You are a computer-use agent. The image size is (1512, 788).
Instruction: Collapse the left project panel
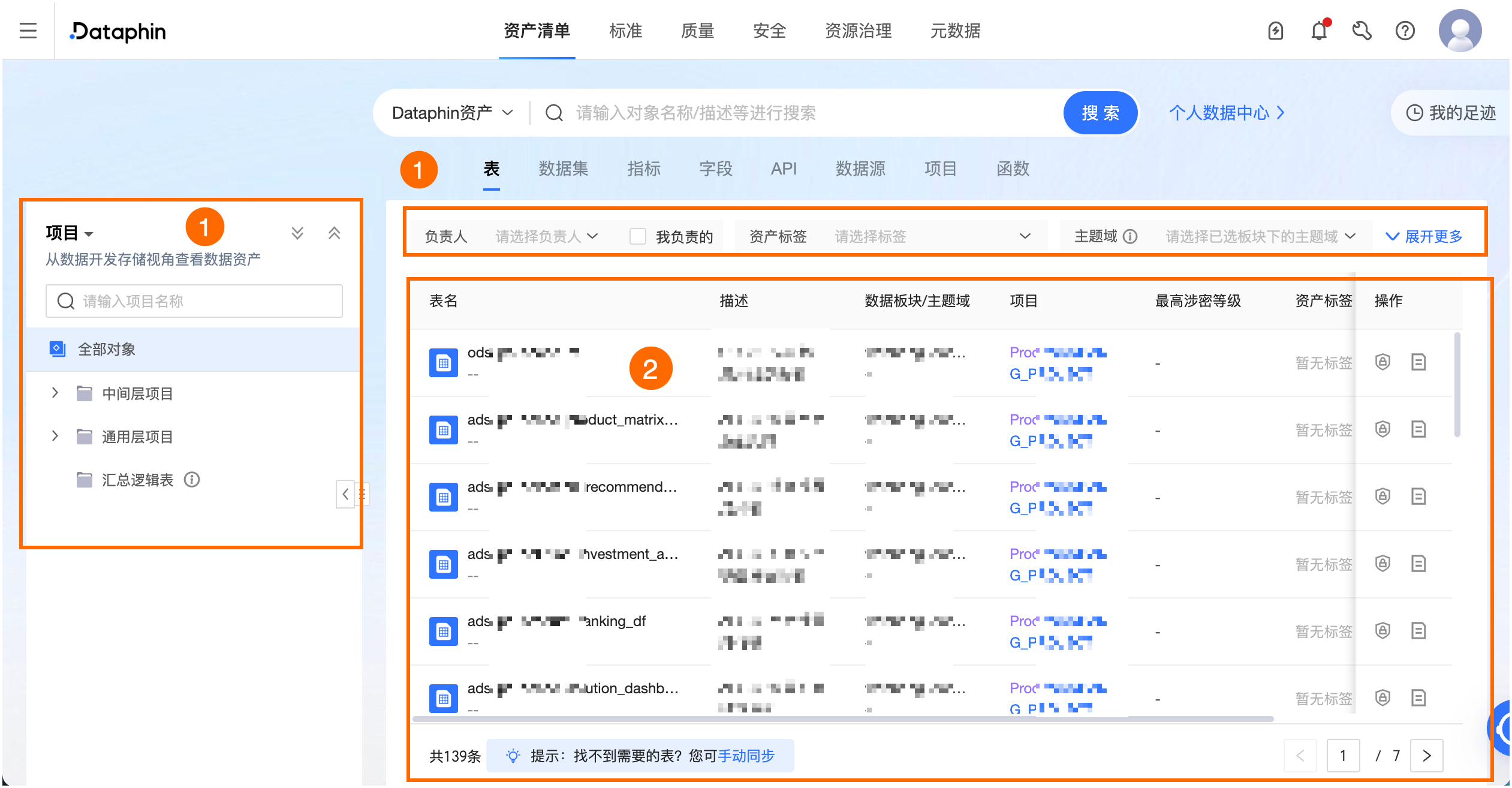pyautogui.click(x=345, y=494)
